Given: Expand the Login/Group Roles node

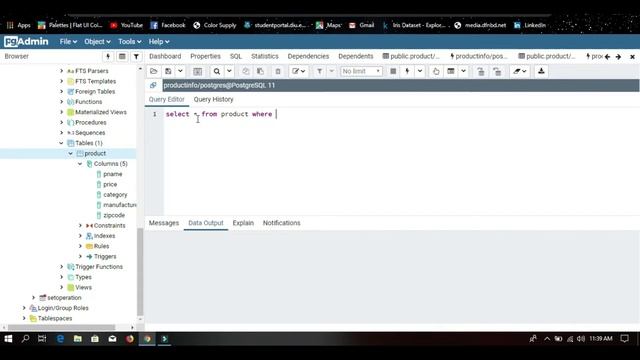Looking at the screenshot, I should 24,308.
